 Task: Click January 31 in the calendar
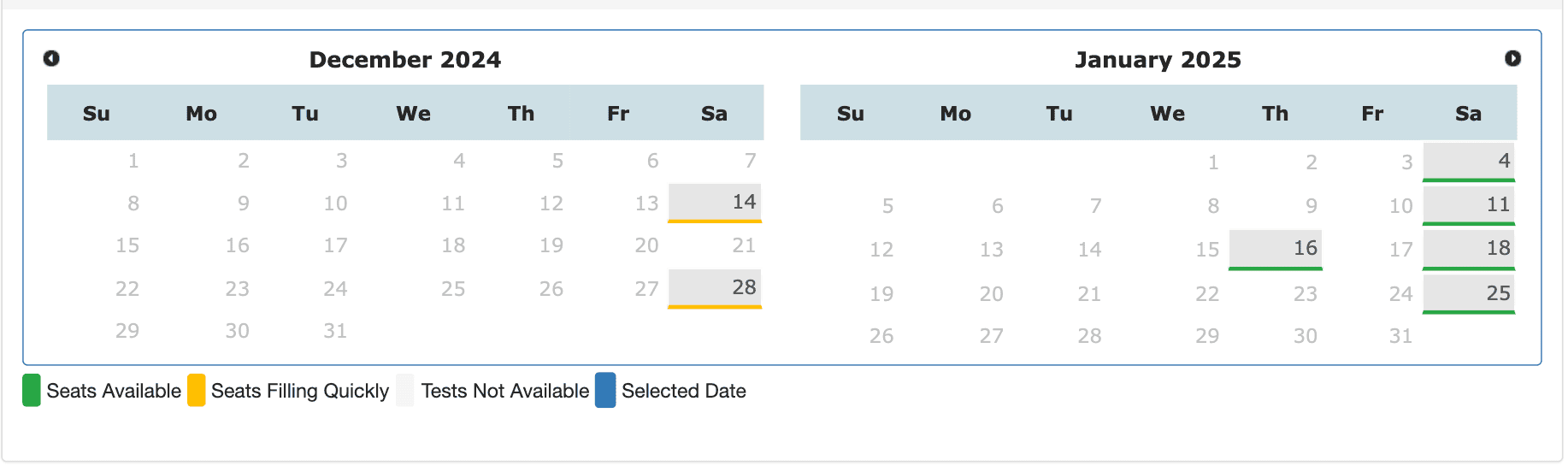1400,336
